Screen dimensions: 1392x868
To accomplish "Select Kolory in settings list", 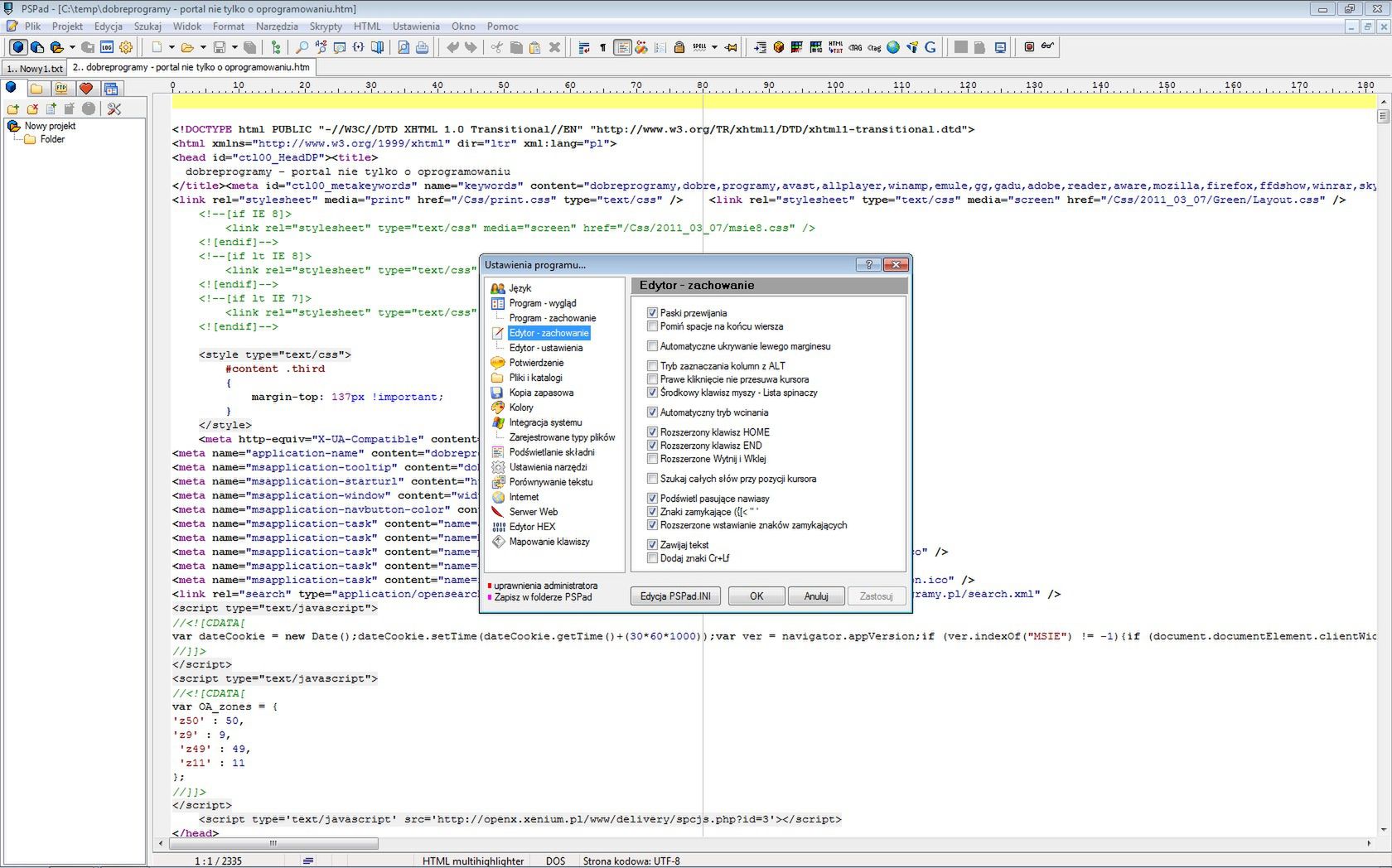I will [x=520, y=407].
